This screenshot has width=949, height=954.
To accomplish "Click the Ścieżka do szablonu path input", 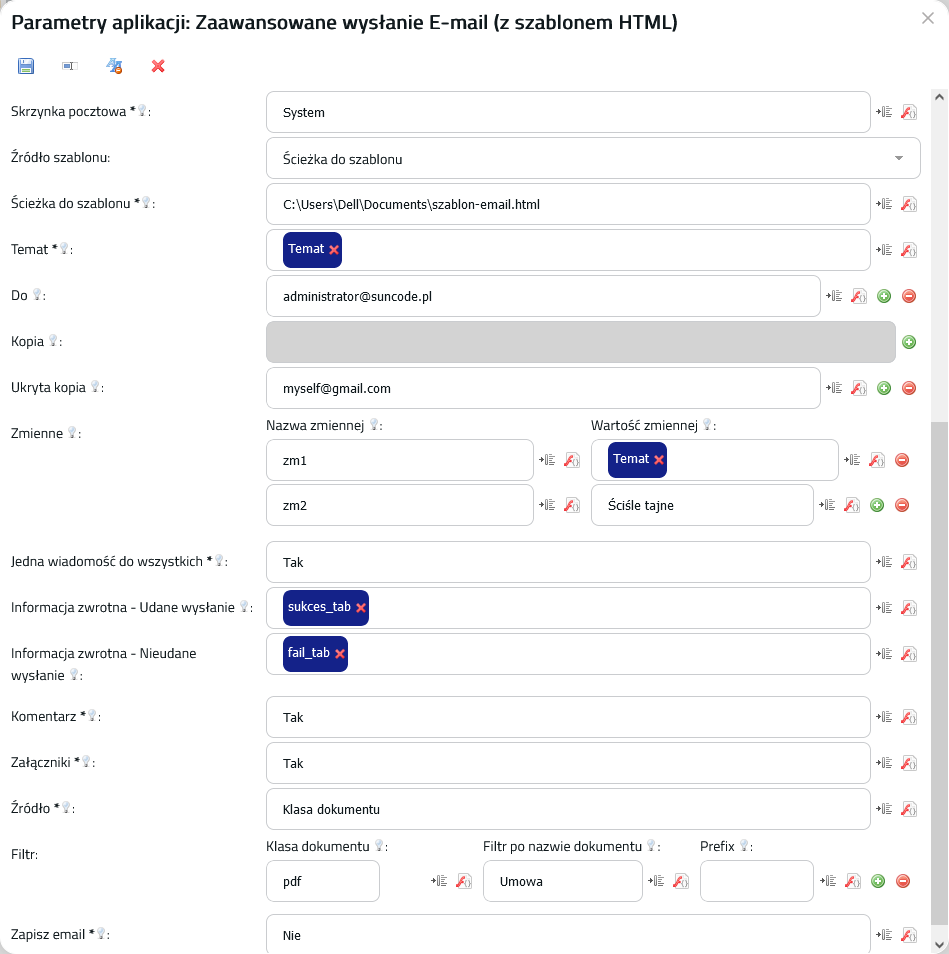I will point(568,204).
